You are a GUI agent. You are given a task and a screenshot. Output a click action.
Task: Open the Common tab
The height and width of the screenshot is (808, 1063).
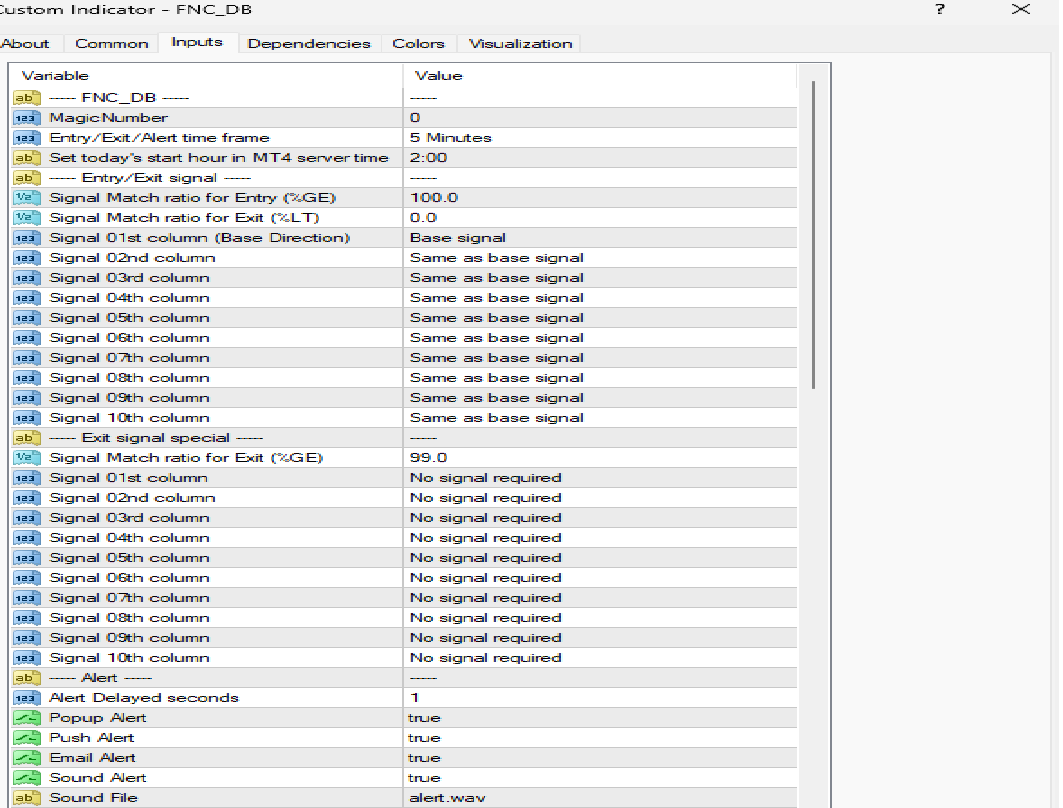(112, 43)
